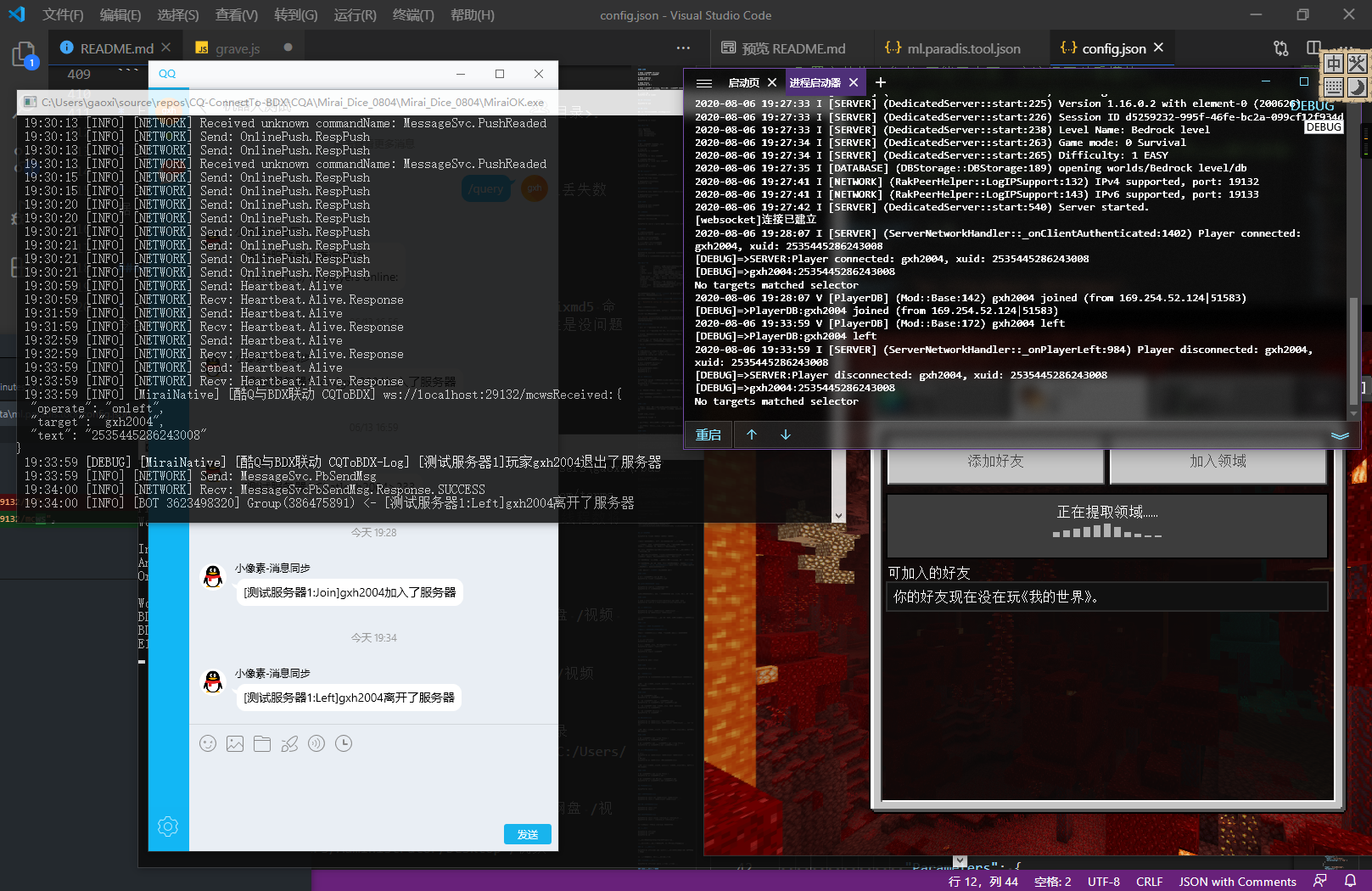Click the down arrow in the log viewer toolbar
The image size is (1372, 891).
pos(786,434)
